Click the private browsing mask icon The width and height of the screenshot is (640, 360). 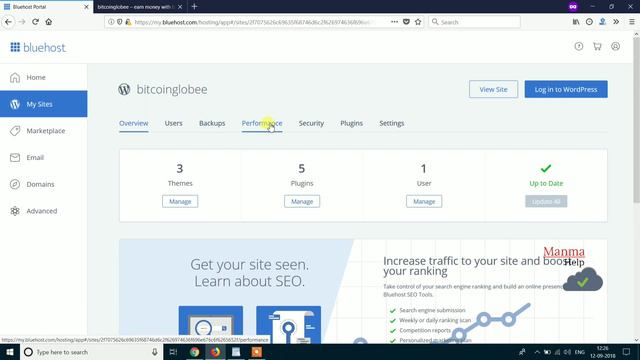(x=573, y=7)
